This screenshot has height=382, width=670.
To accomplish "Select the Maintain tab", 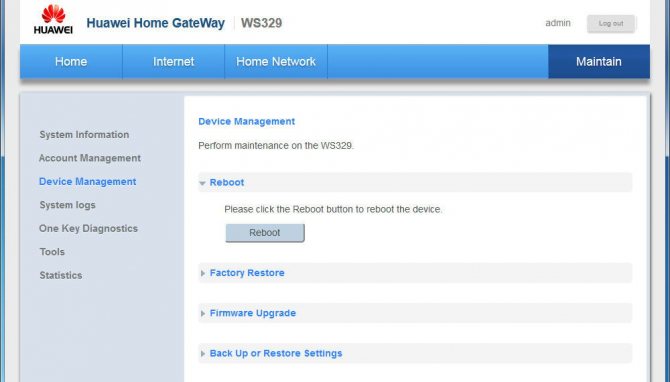I will point(599,62).
